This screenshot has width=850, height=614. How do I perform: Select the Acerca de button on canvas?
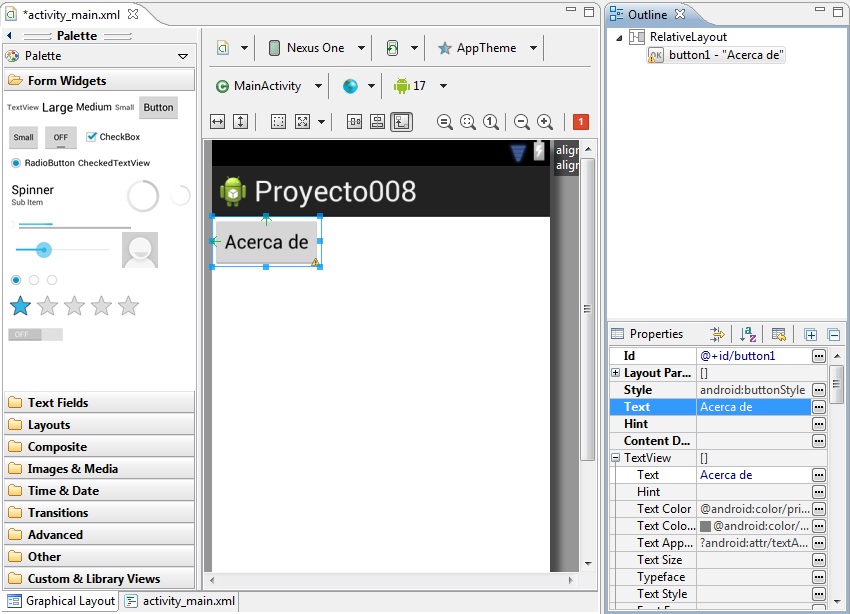click(x=266, y=242)
